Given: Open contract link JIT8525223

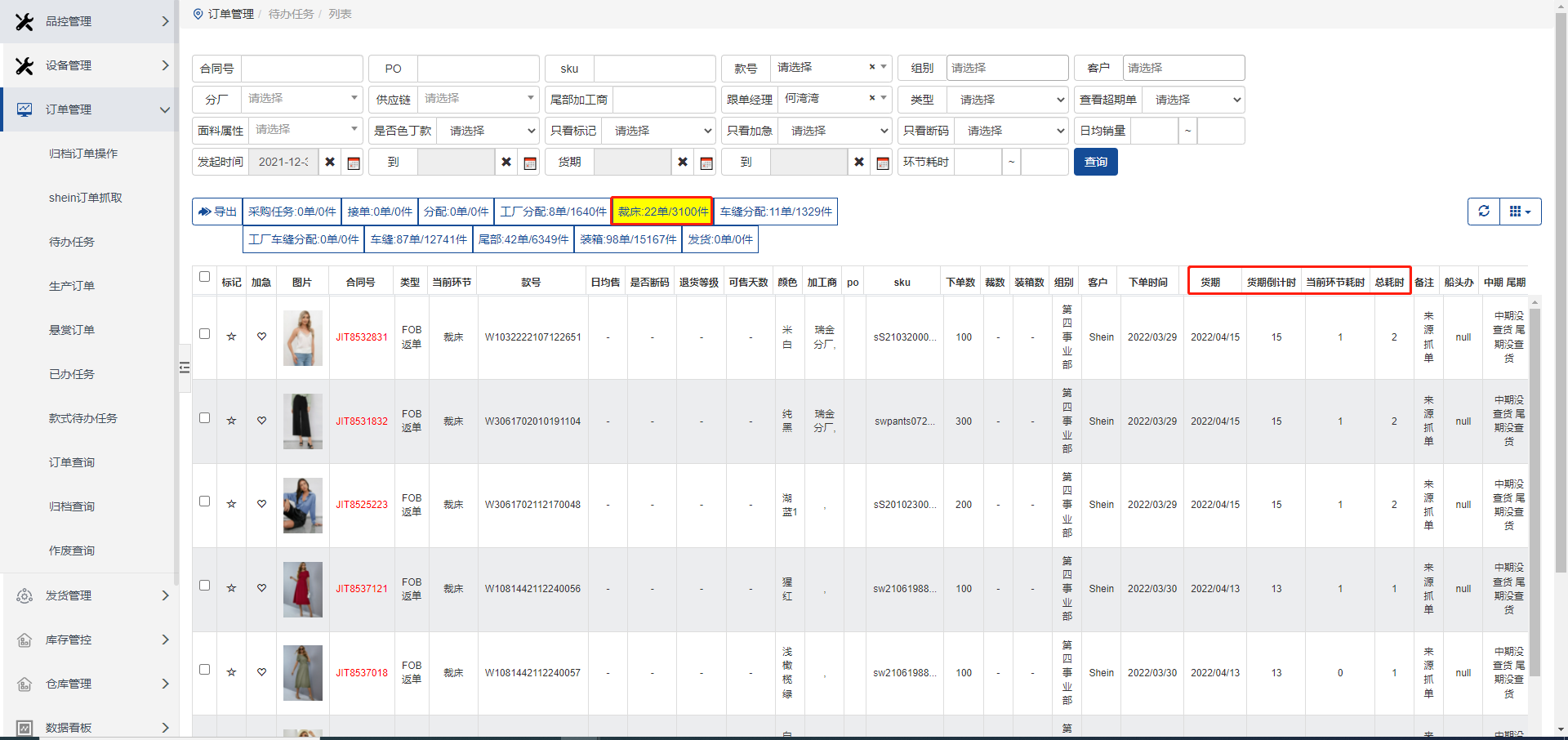Looking at the screenshot, I should 361,505.
